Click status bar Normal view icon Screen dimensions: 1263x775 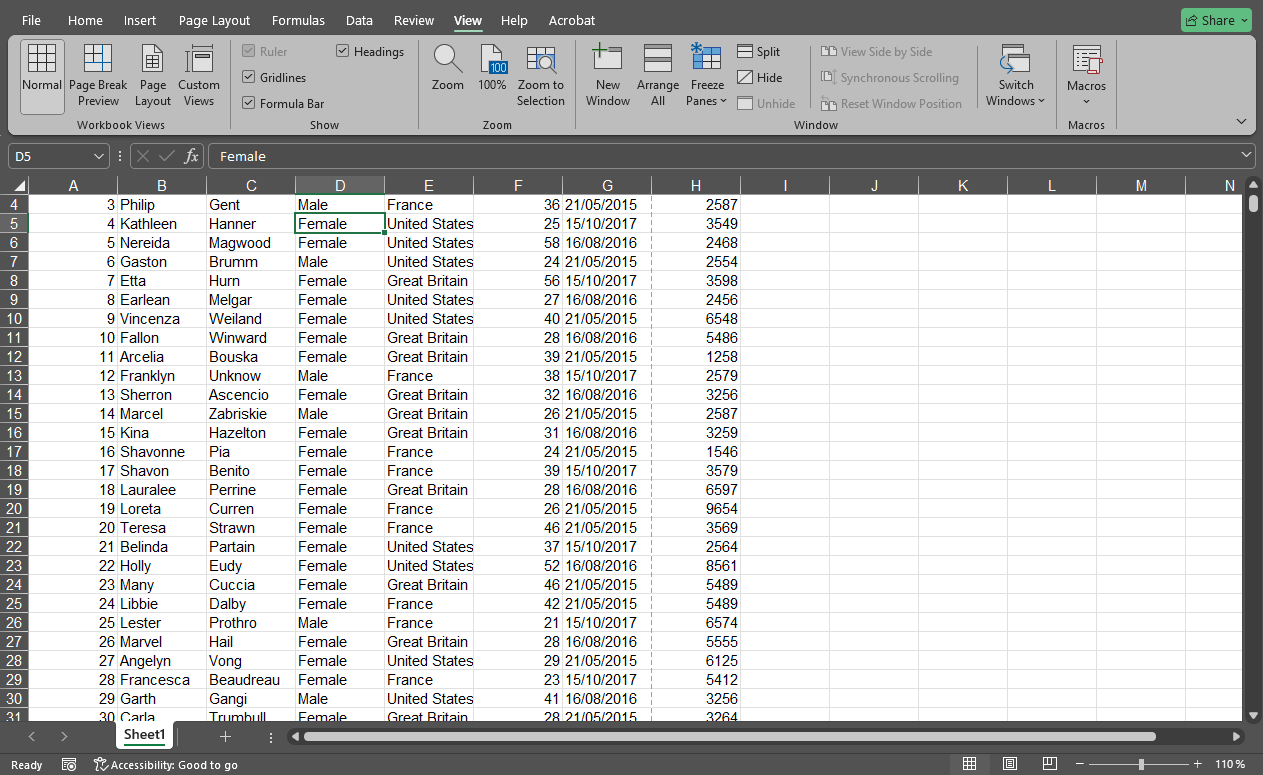click(969, 764)
